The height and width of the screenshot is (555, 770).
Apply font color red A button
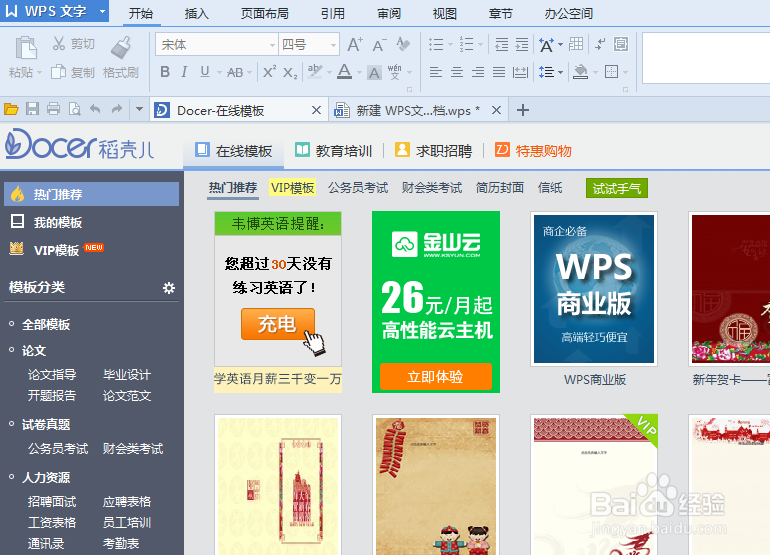click(x=345, y=72)
